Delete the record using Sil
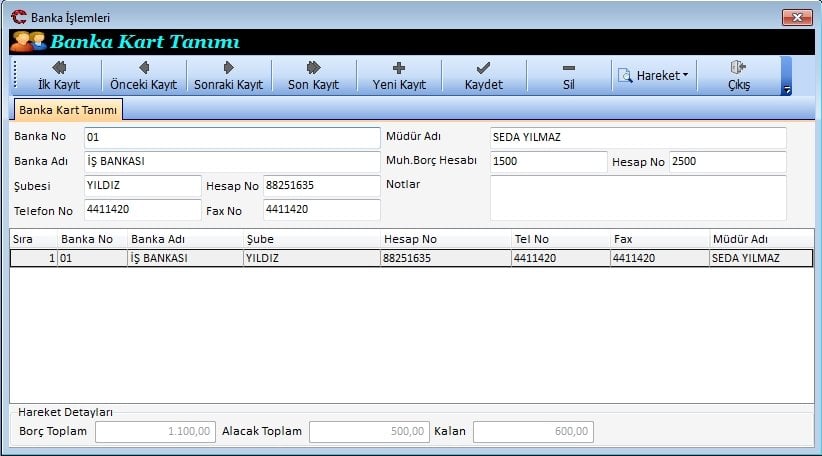The height and width of the screenshot is (456, 822). [x=568, y=75]
